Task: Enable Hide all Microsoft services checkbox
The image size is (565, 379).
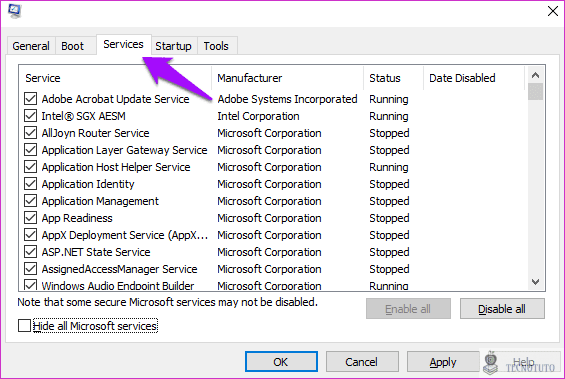Action: pyautogui.click(x=24, y=326)
